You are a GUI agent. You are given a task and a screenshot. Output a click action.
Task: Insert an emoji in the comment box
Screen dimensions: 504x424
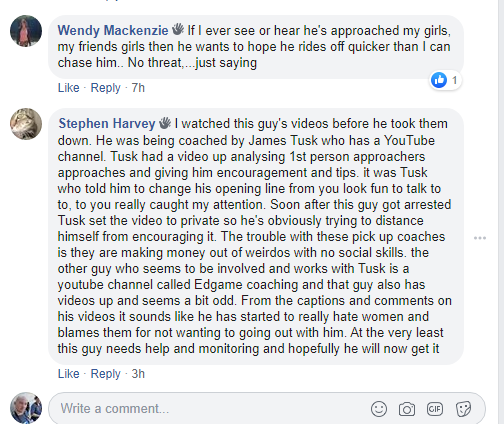pyautogui.click(x=379, y=409)
